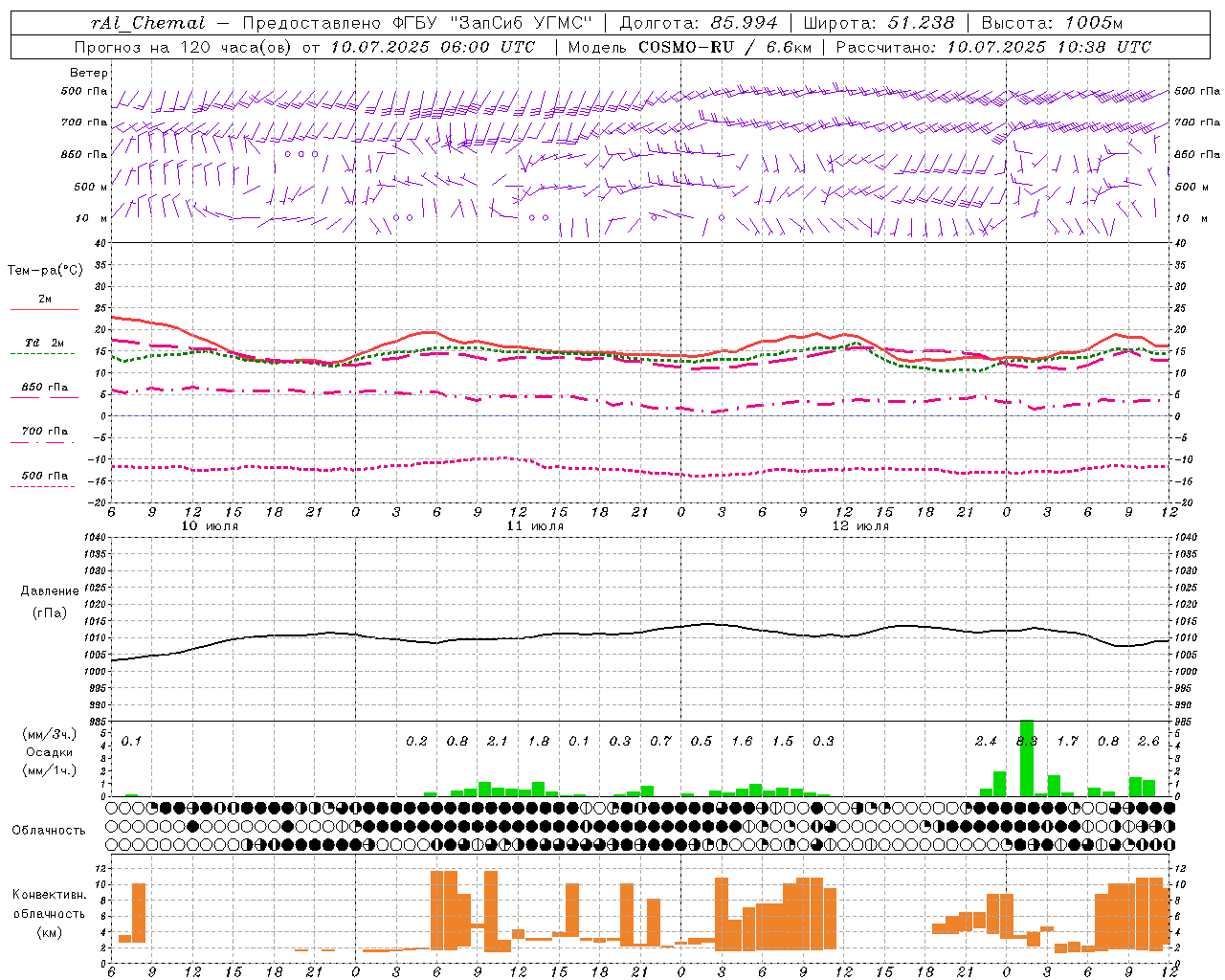This screenshot has height=980, width=1225.
Task: Click the precipitation total 1.8
Action: tap(539, 741)
